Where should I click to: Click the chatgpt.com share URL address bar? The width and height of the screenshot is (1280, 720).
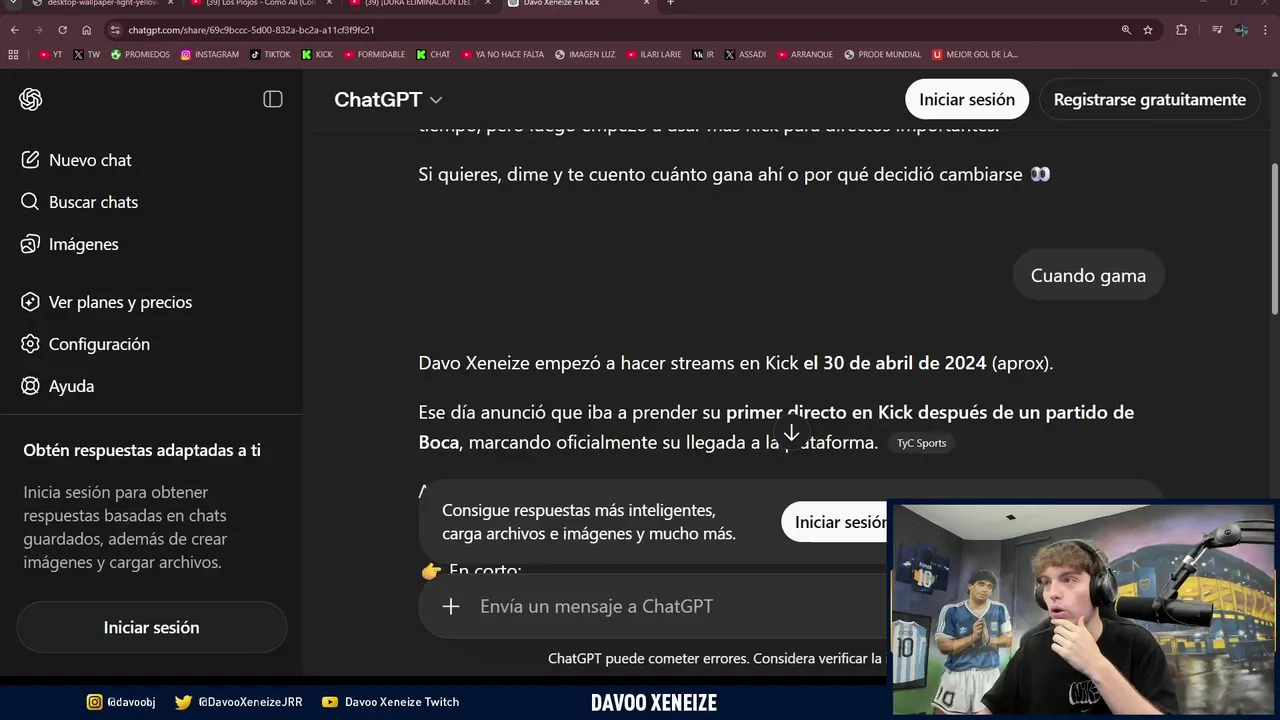251,30
